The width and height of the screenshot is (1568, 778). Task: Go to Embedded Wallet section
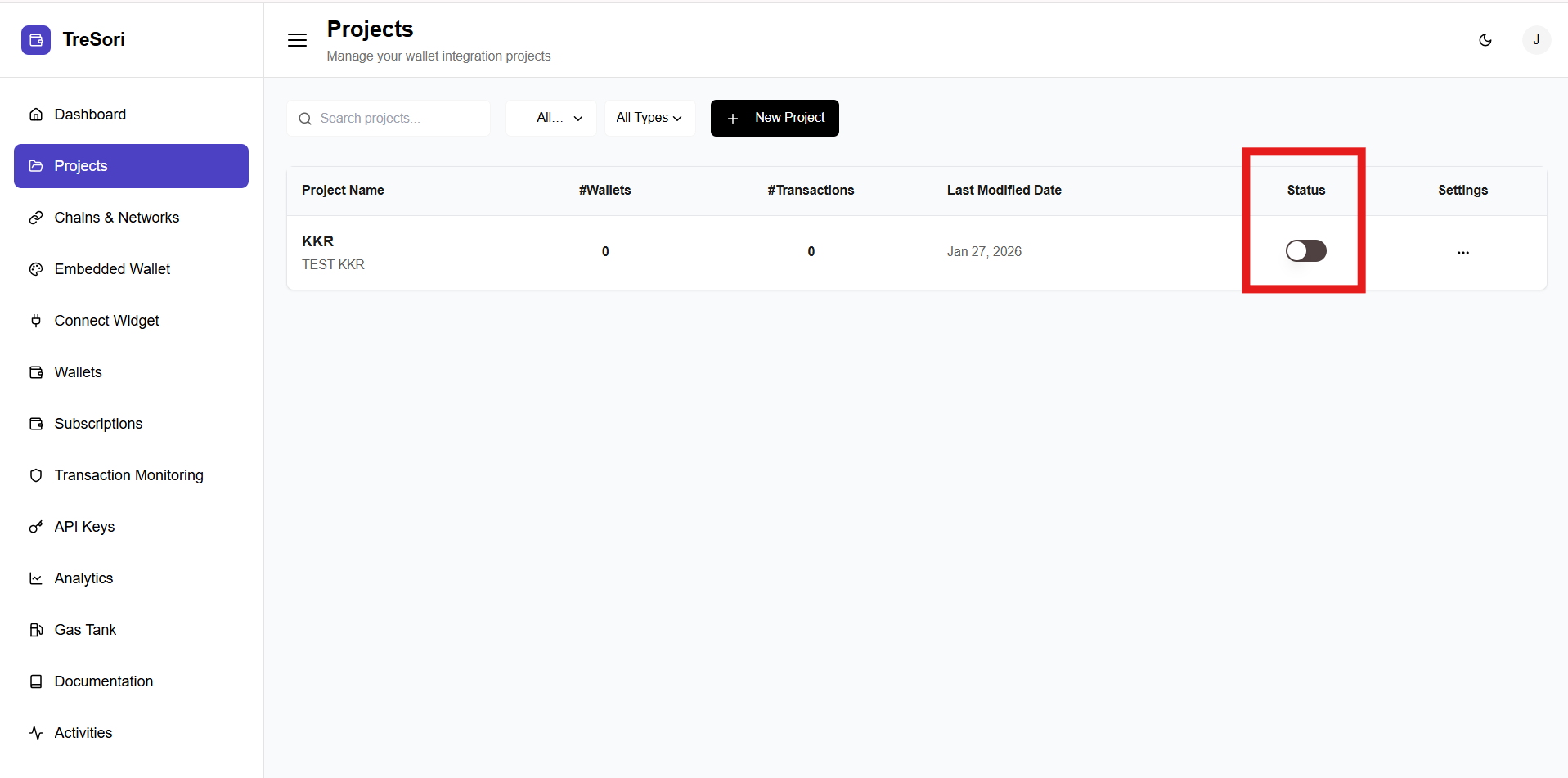(112, 269)
